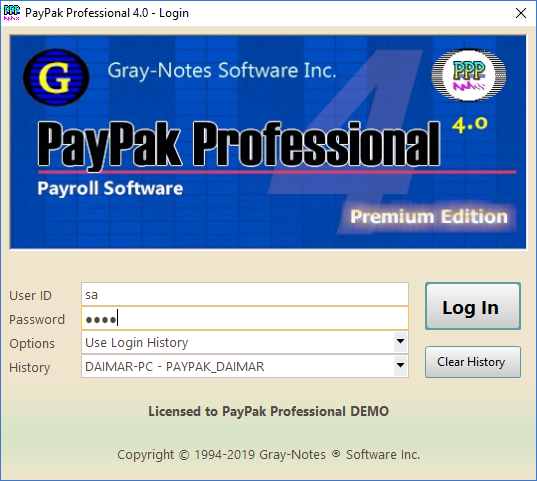Open the Use Login History combo box
This screenshot has height=481, width=537.
coord(245,342)
